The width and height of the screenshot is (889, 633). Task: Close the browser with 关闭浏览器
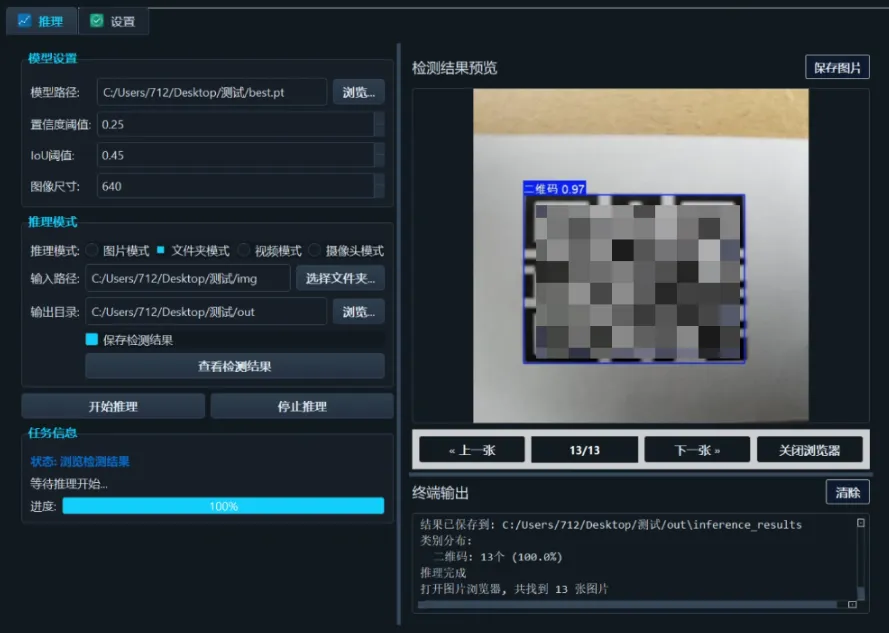tap(810, 450)
